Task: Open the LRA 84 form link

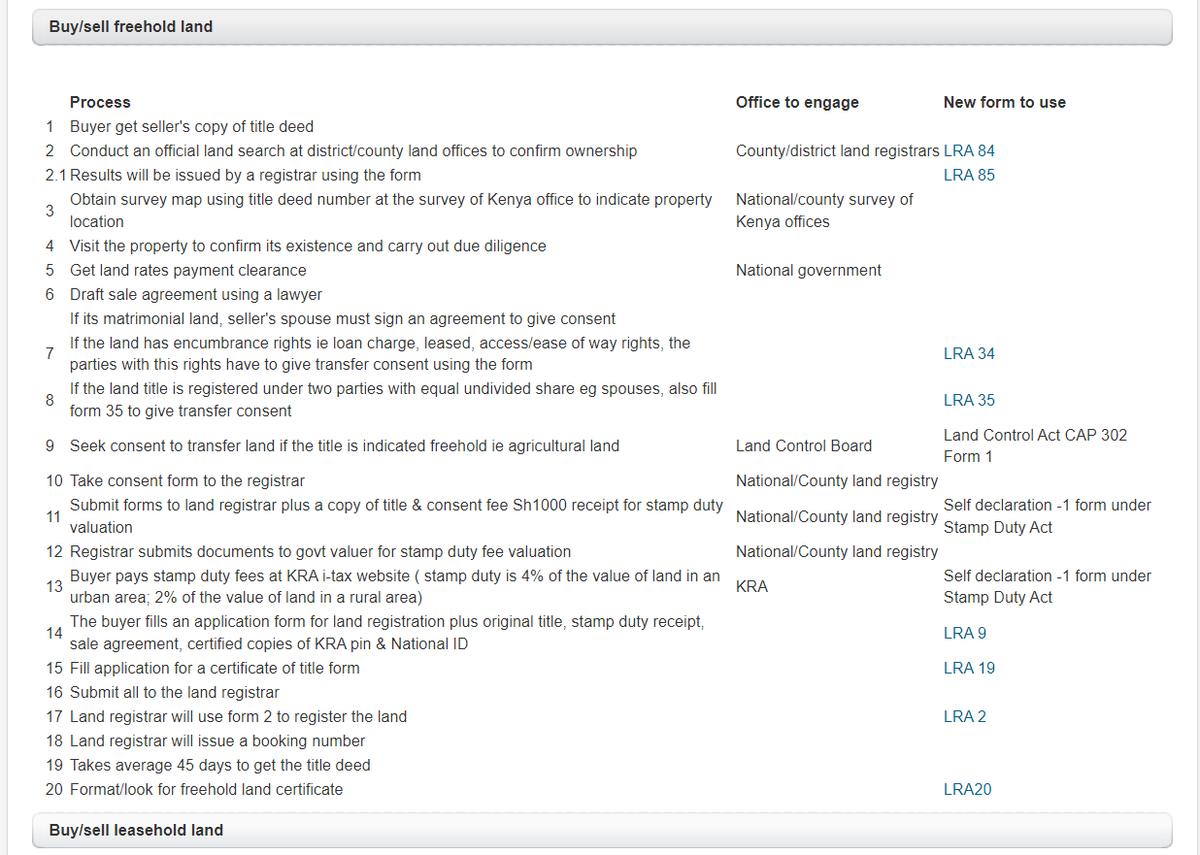Action: pyautogui.click(x=969, y=151)
